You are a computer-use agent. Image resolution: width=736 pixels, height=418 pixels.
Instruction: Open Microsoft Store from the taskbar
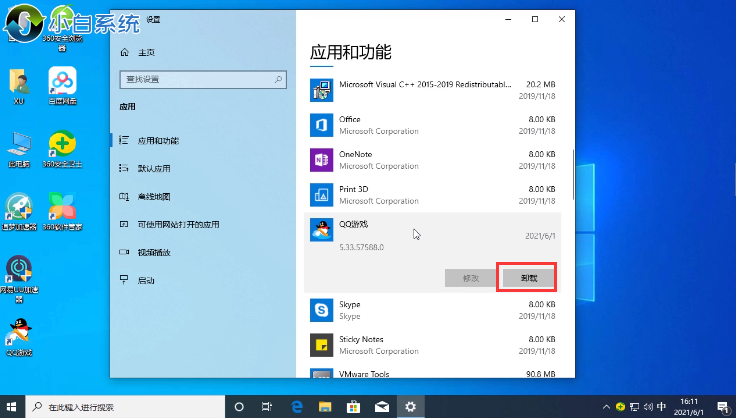coord(353,407)
